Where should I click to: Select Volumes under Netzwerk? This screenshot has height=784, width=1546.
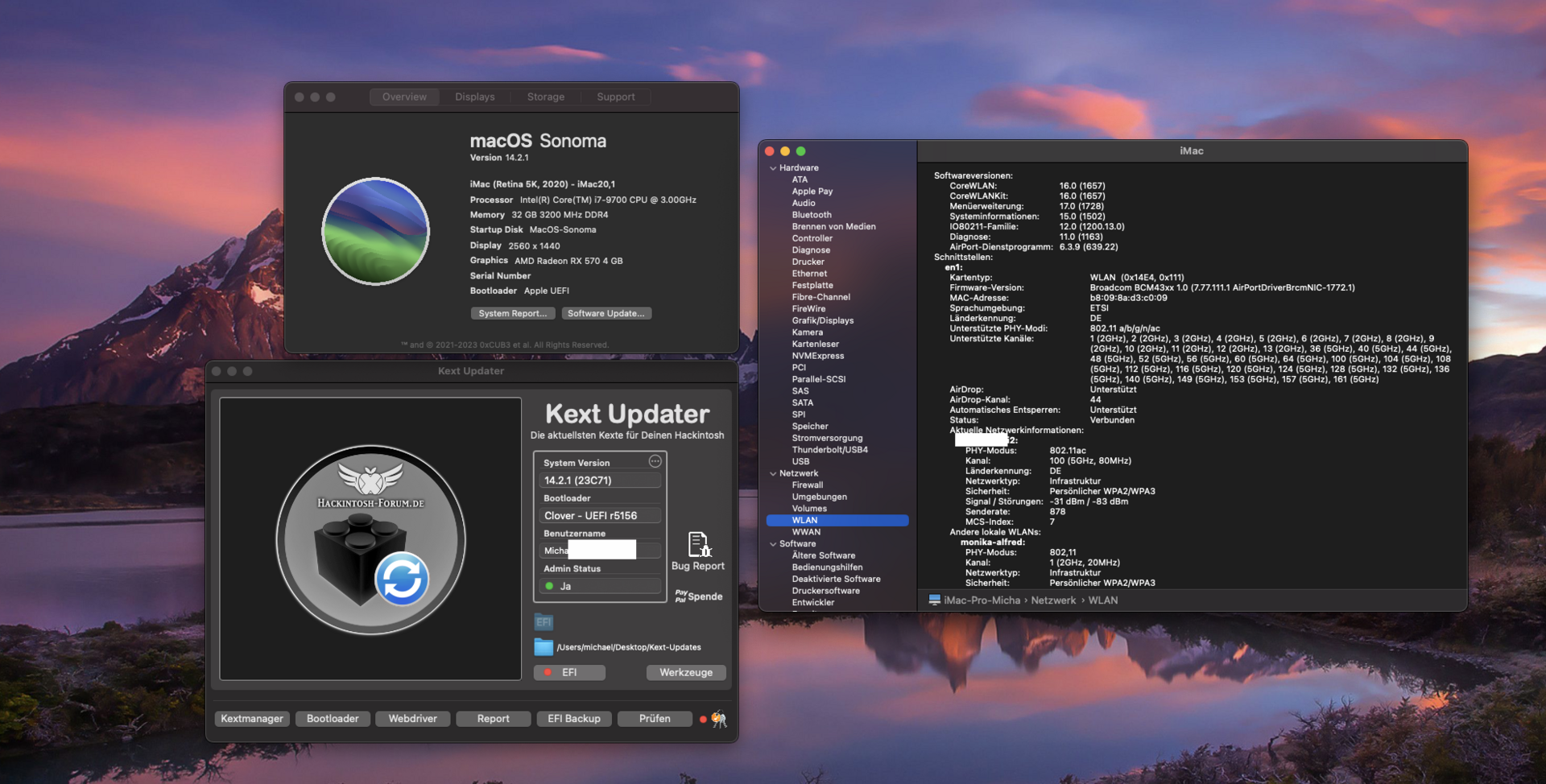click(x=809, y=509)
